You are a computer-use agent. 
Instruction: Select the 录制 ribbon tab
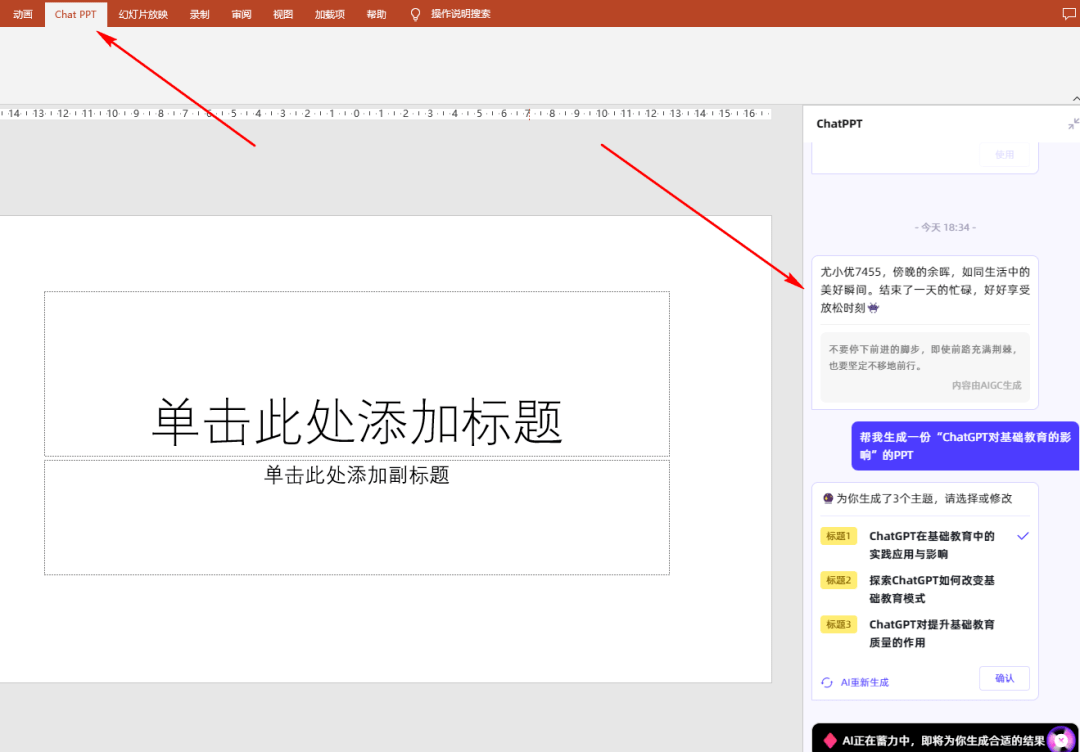click(200, 14)
